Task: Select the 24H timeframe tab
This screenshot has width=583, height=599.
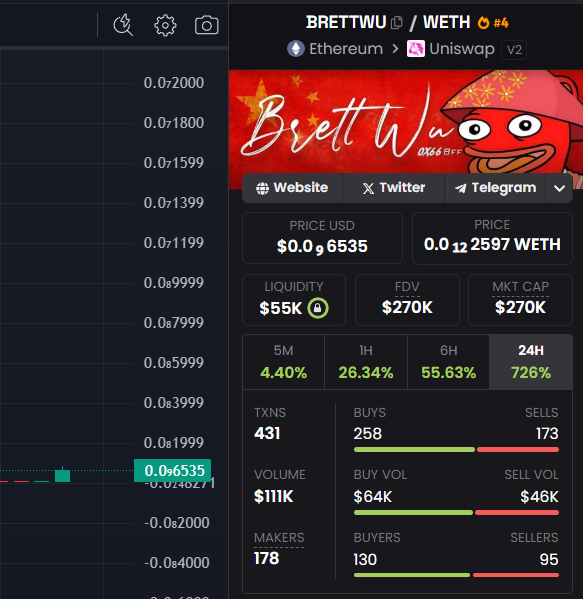Action: point(531,362)
